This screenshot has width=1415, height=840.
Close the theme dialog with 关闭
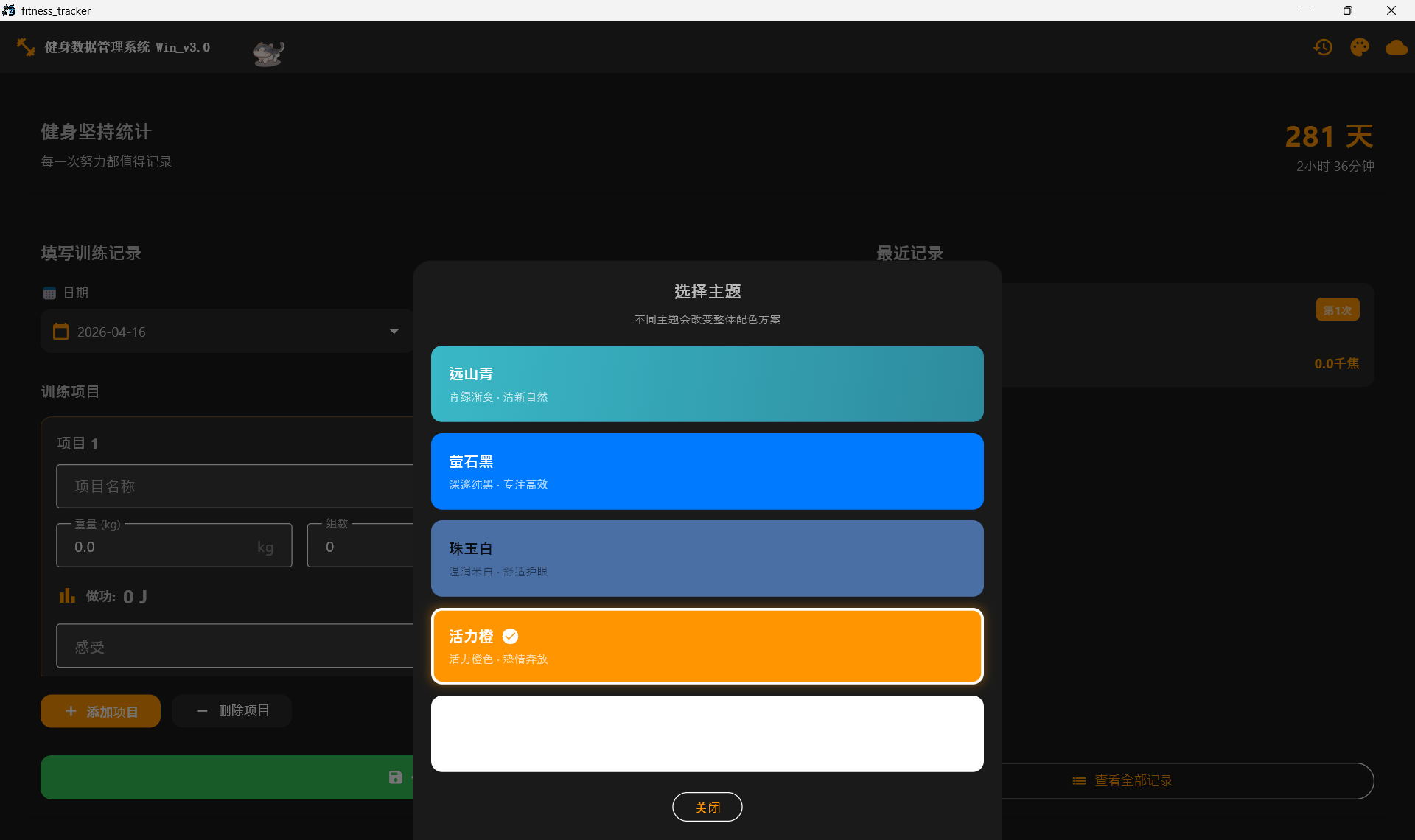coord(707,807)
